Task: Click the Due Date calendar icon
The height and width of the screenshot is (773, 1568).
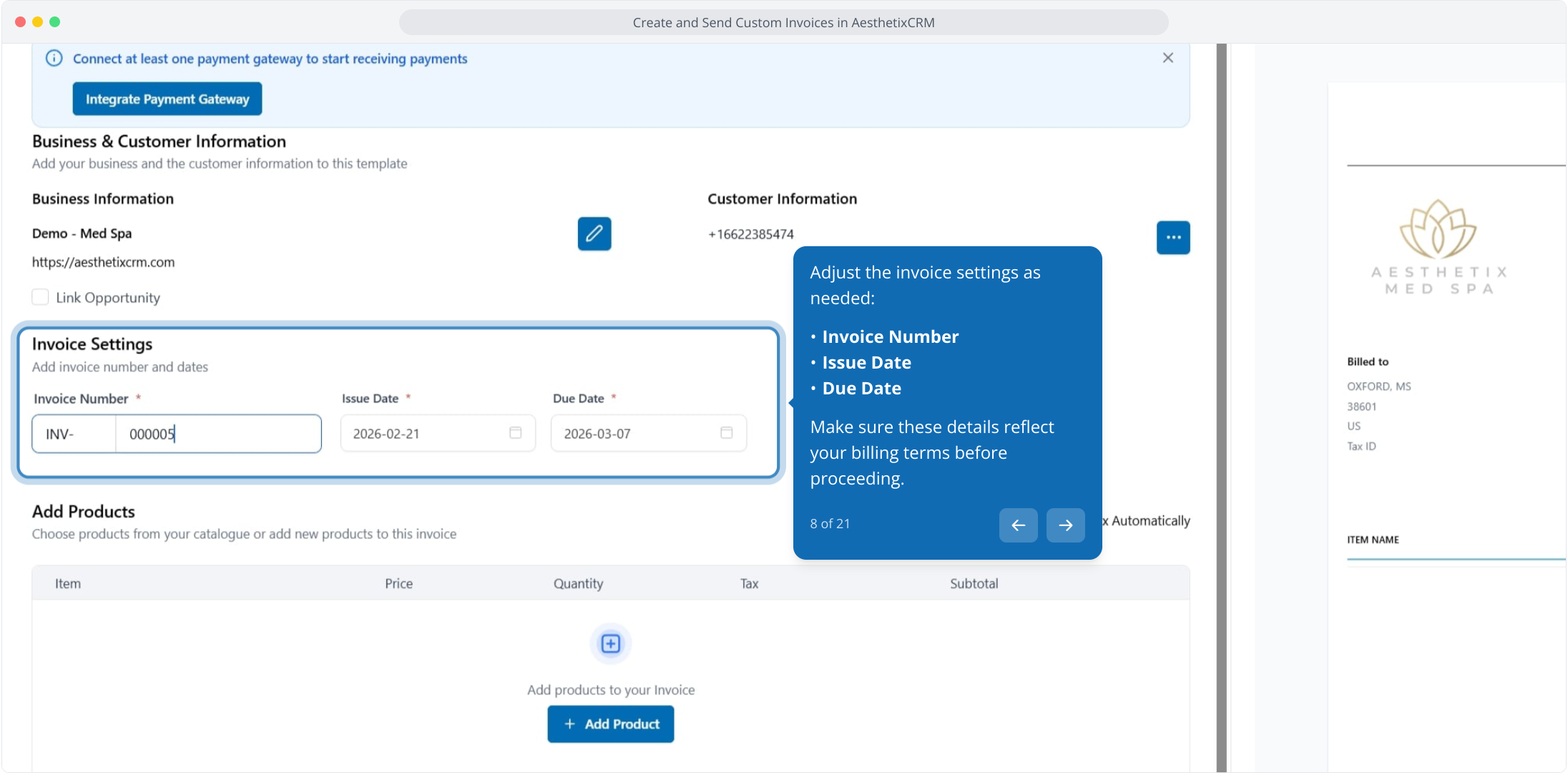Action: [x=726, y=433]
